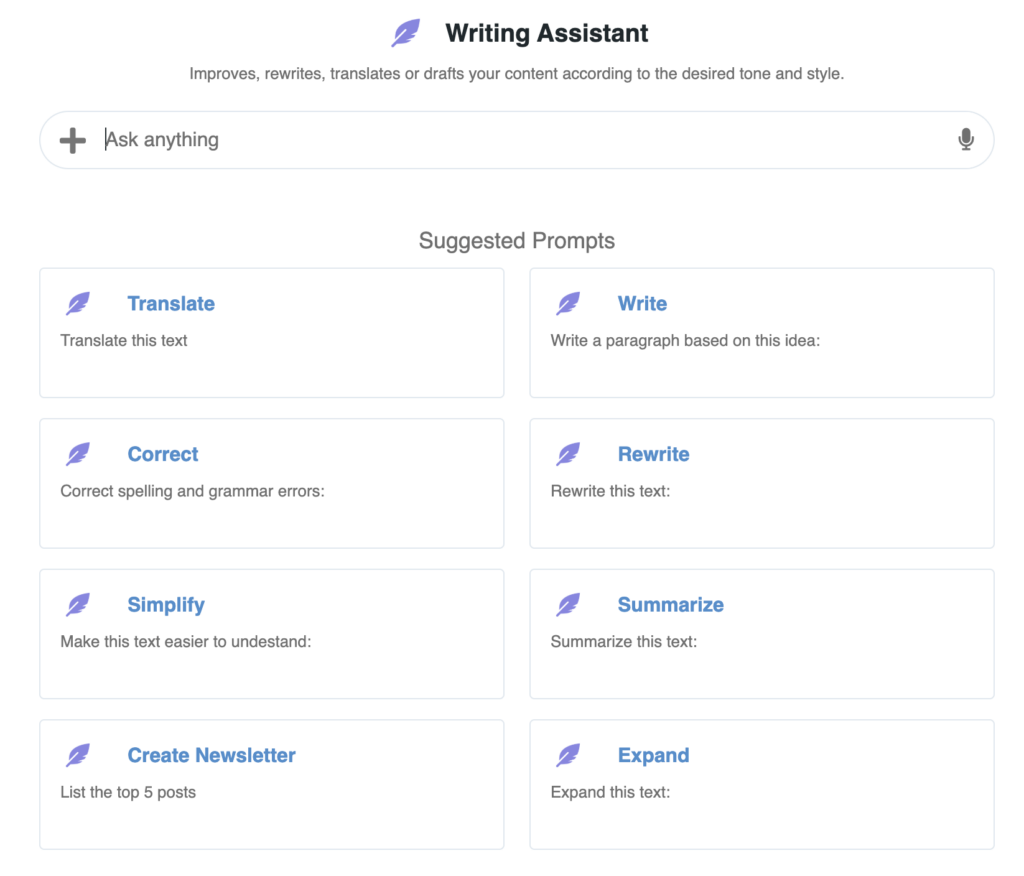Click the Writing Assistant header feather logo

pos(405,34)
